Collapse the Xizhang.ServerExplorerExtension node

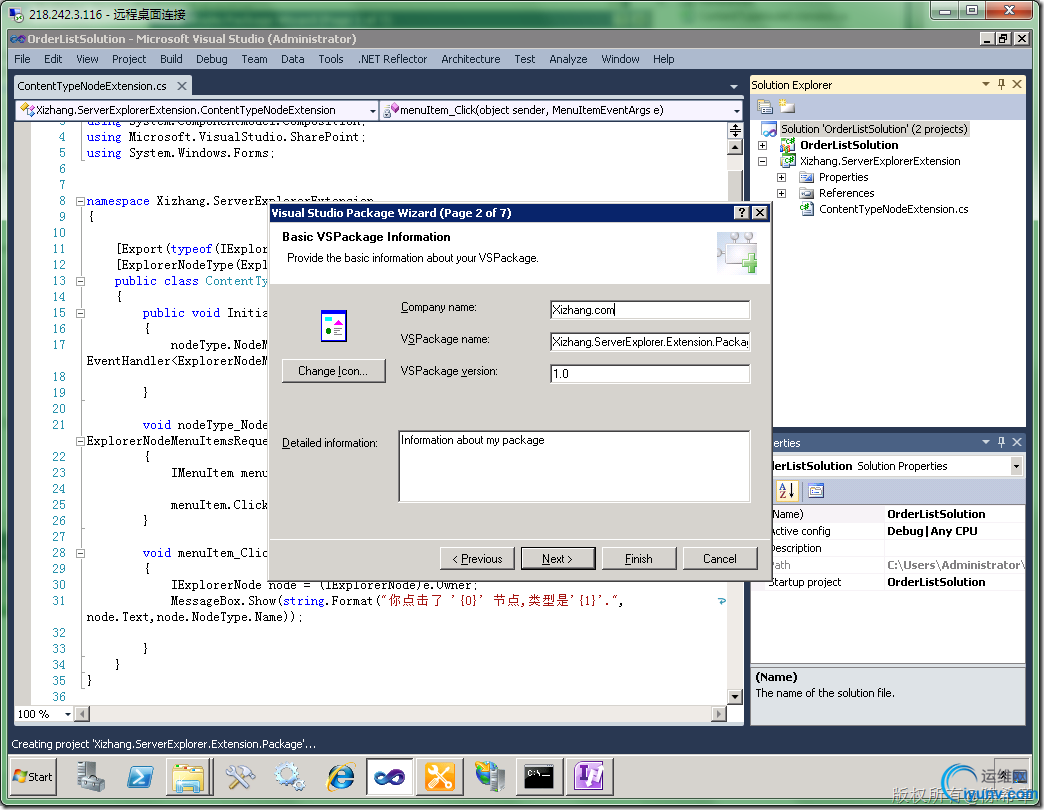click(x=763, y=161)
